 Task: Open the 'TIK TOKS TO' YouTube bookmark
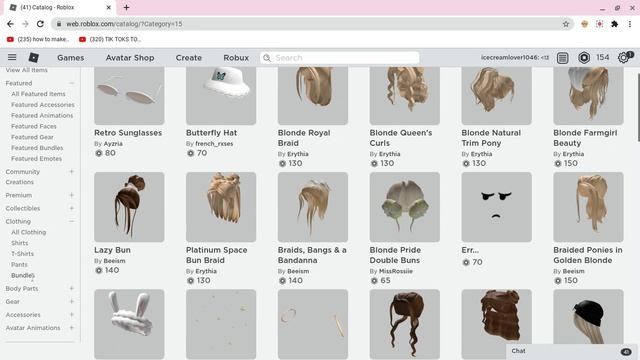click(110, 39)
